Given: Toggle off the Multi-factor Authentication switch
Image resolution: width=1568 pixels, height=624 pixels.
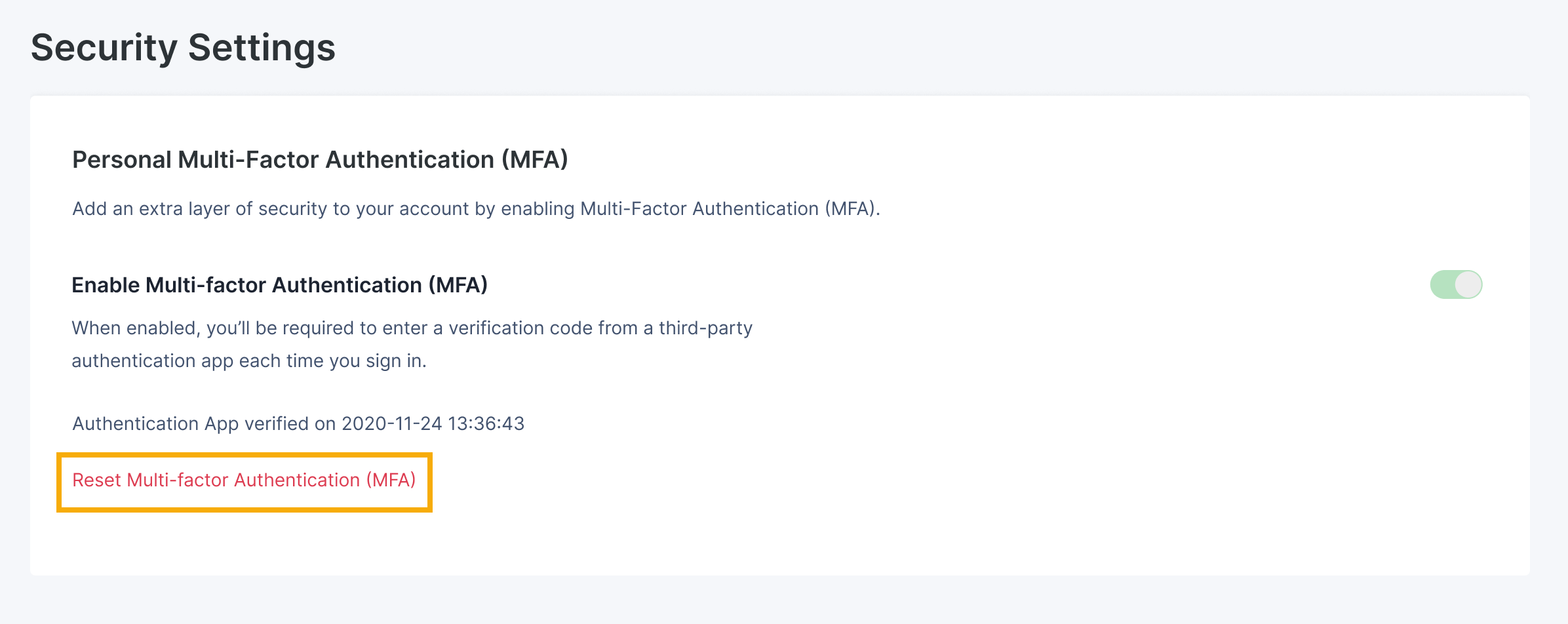Looking at the screenshot, I should click(x=1456, y=284).
